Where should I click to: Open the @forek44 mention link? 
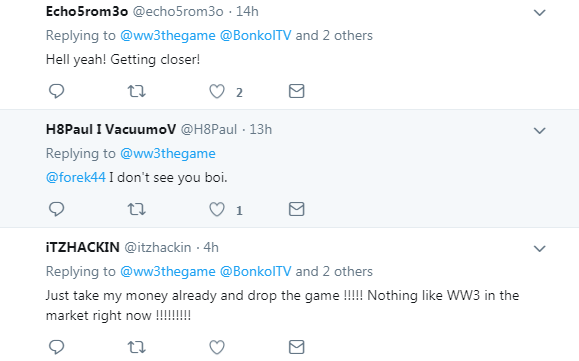tap(76, 178)
